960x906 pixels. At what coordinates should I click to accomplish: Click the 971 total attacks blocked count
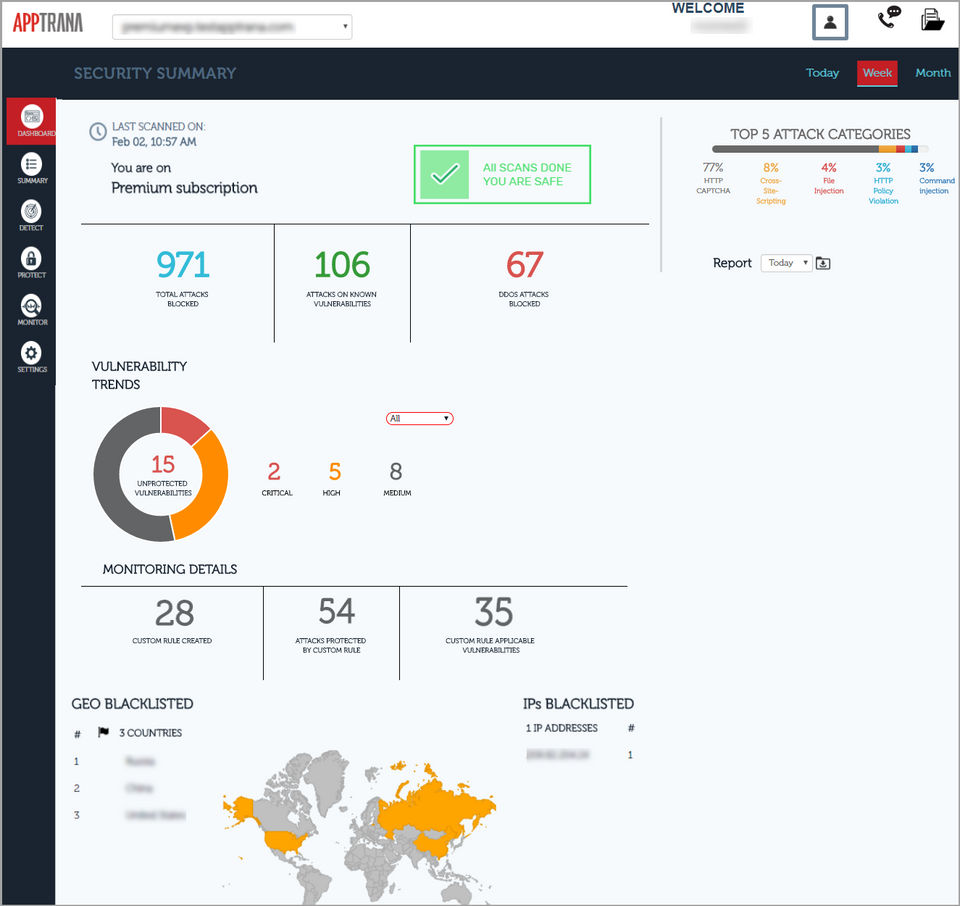(x=182, y=264)
